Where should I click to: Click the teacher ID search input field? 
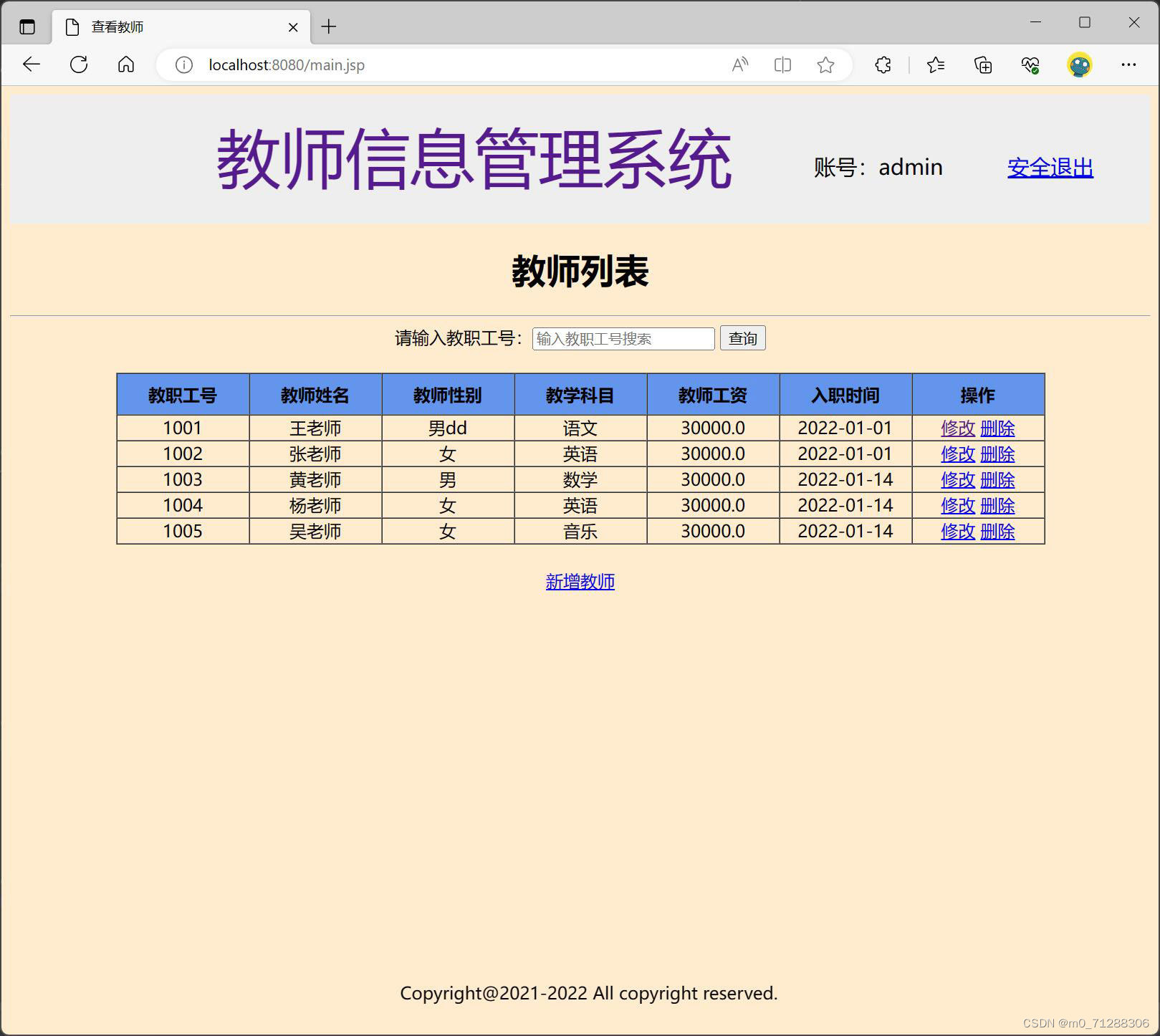[622, 337]
